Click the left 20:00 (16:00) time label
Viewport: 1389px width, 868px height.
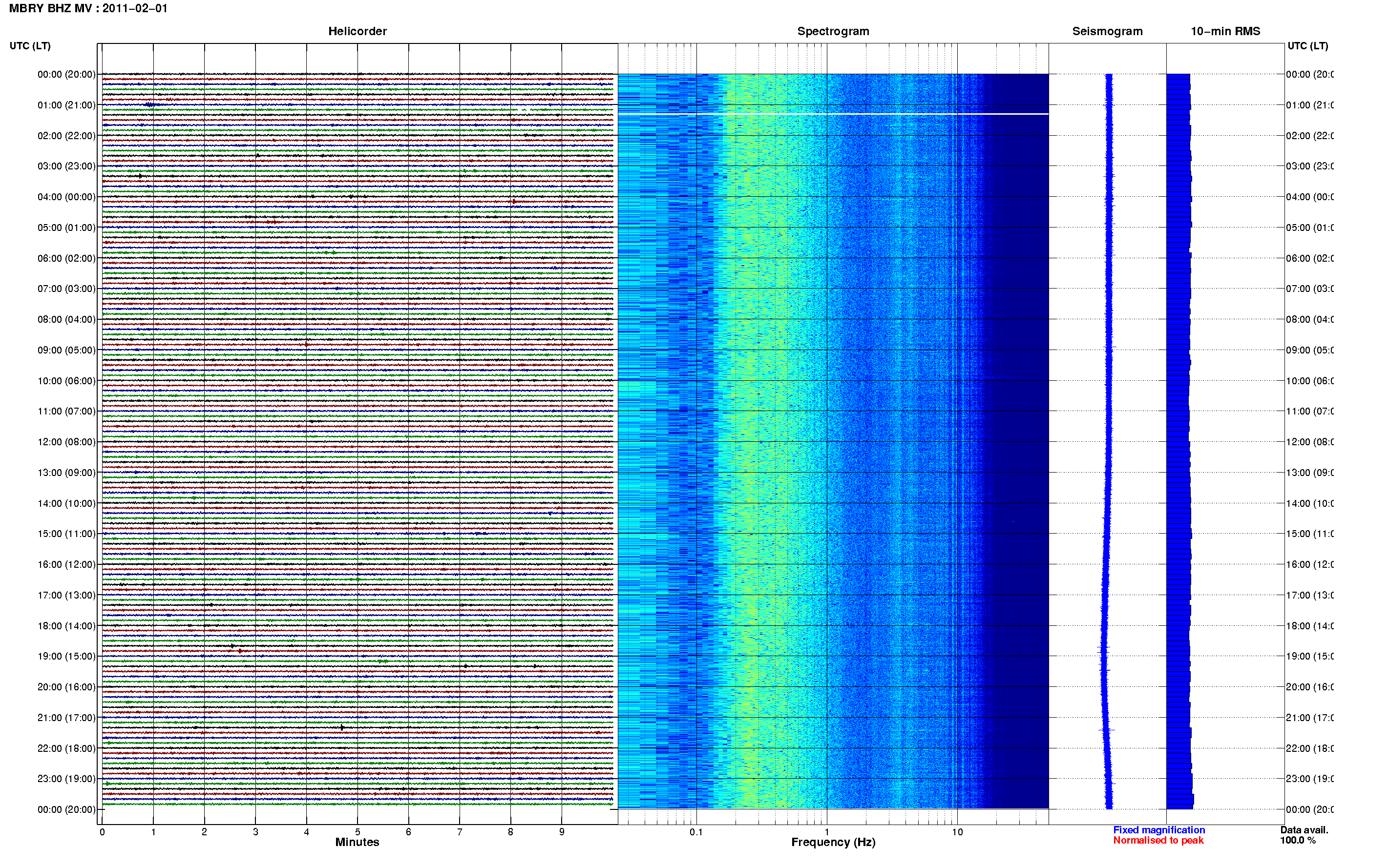(66, 686)
